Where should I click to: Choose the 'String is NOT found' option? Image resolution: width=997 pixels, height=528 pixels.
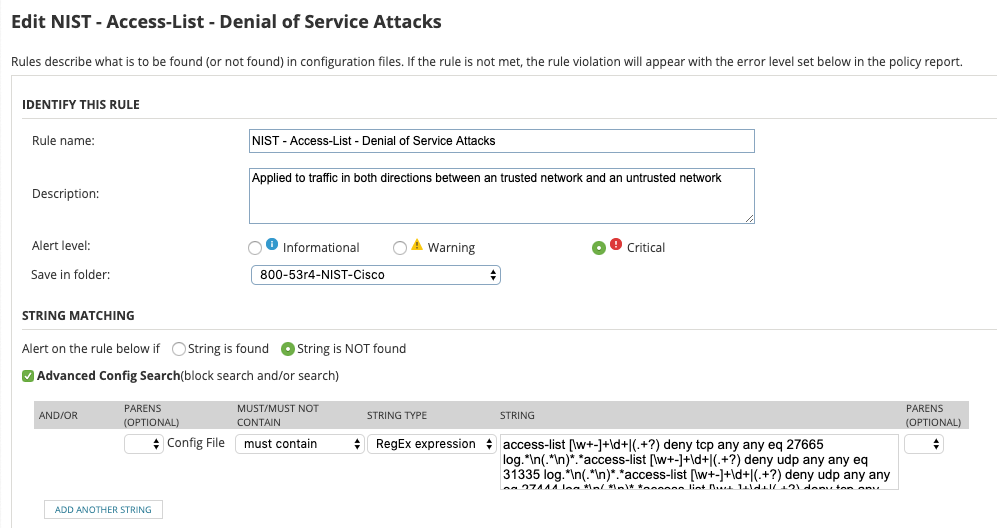tap(288, 349)
